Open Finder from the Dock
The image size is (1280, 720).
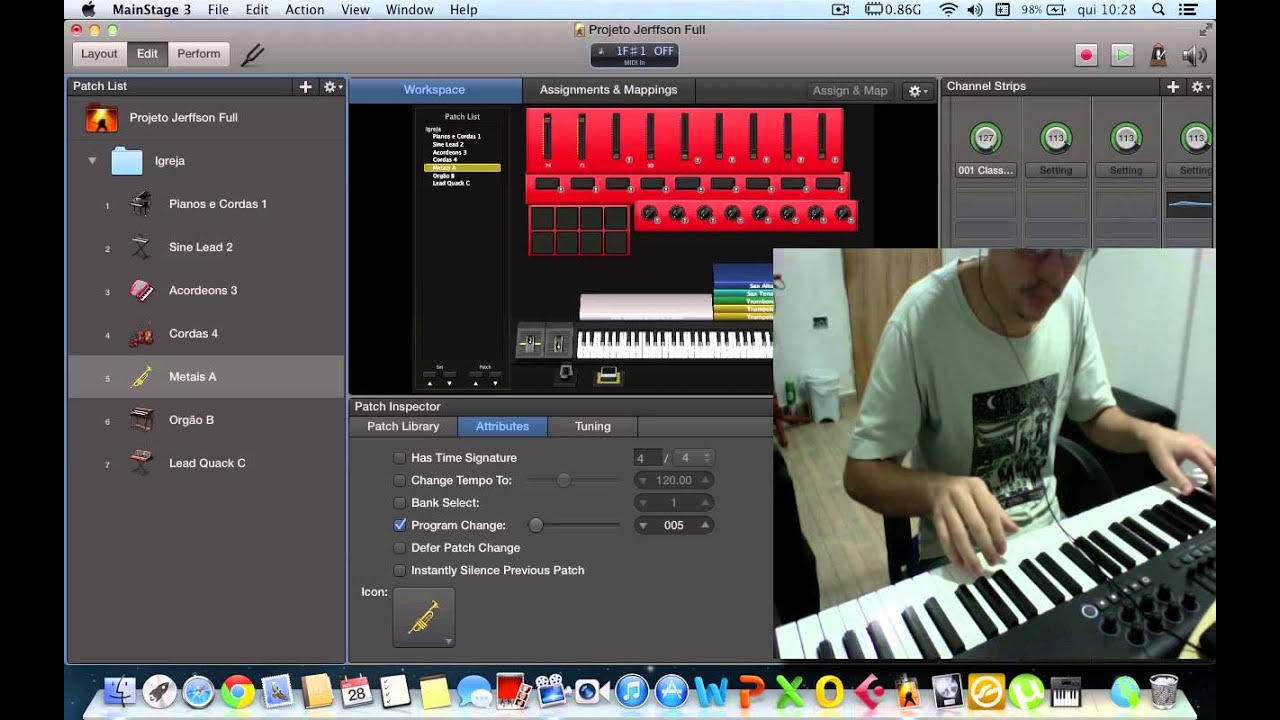click(x=120, y=691)
